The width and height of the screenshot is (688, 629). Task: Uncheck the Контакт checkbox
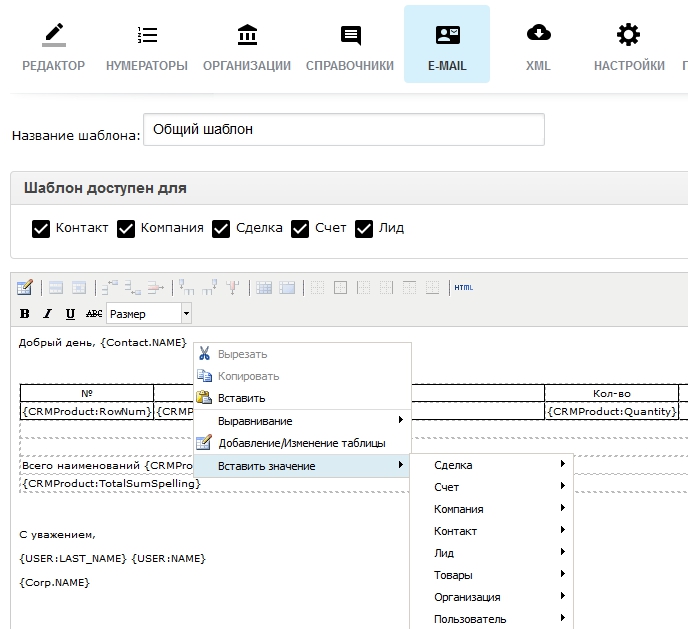tap(41, 228)
